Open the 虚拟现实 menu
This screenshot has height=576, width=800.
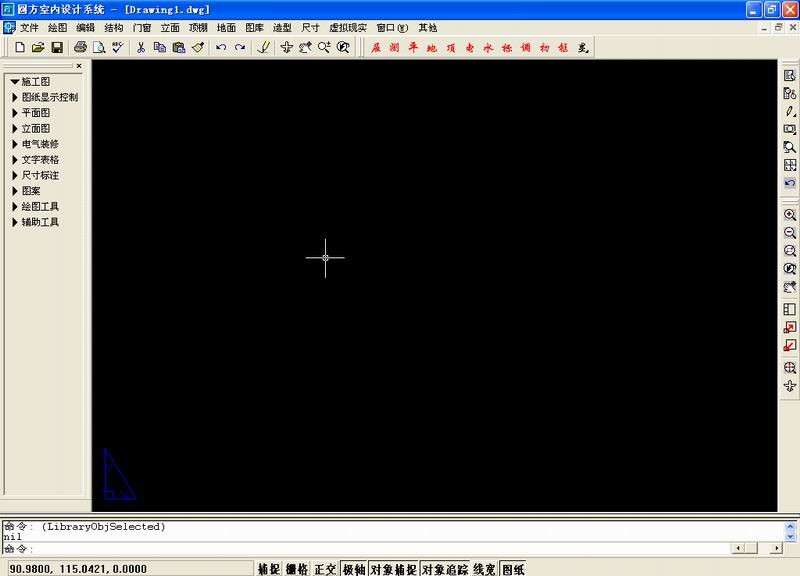[x=348, y=28]
